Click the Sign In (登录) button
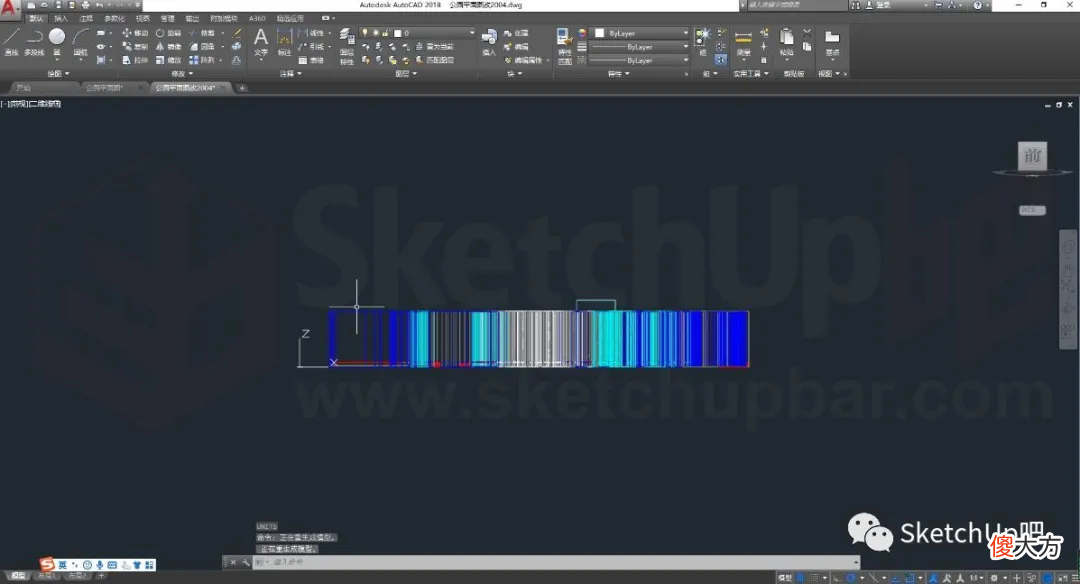The image size is (1080, 584). pyautogui.click(x=880, y=5)
